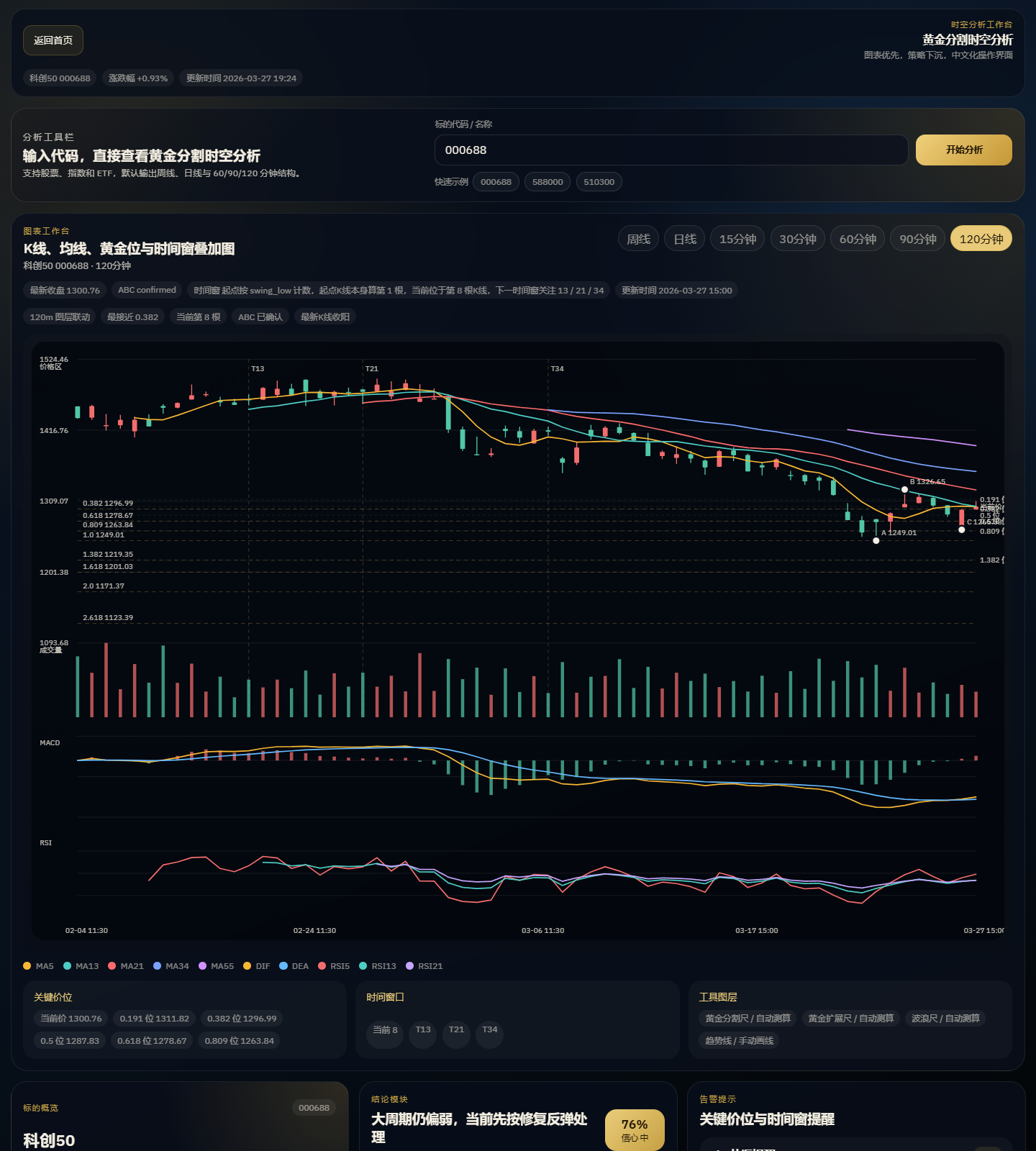Screen dimensions: 1036x1151
Task: Choose quick example 510300
Action: click(599, 182)
